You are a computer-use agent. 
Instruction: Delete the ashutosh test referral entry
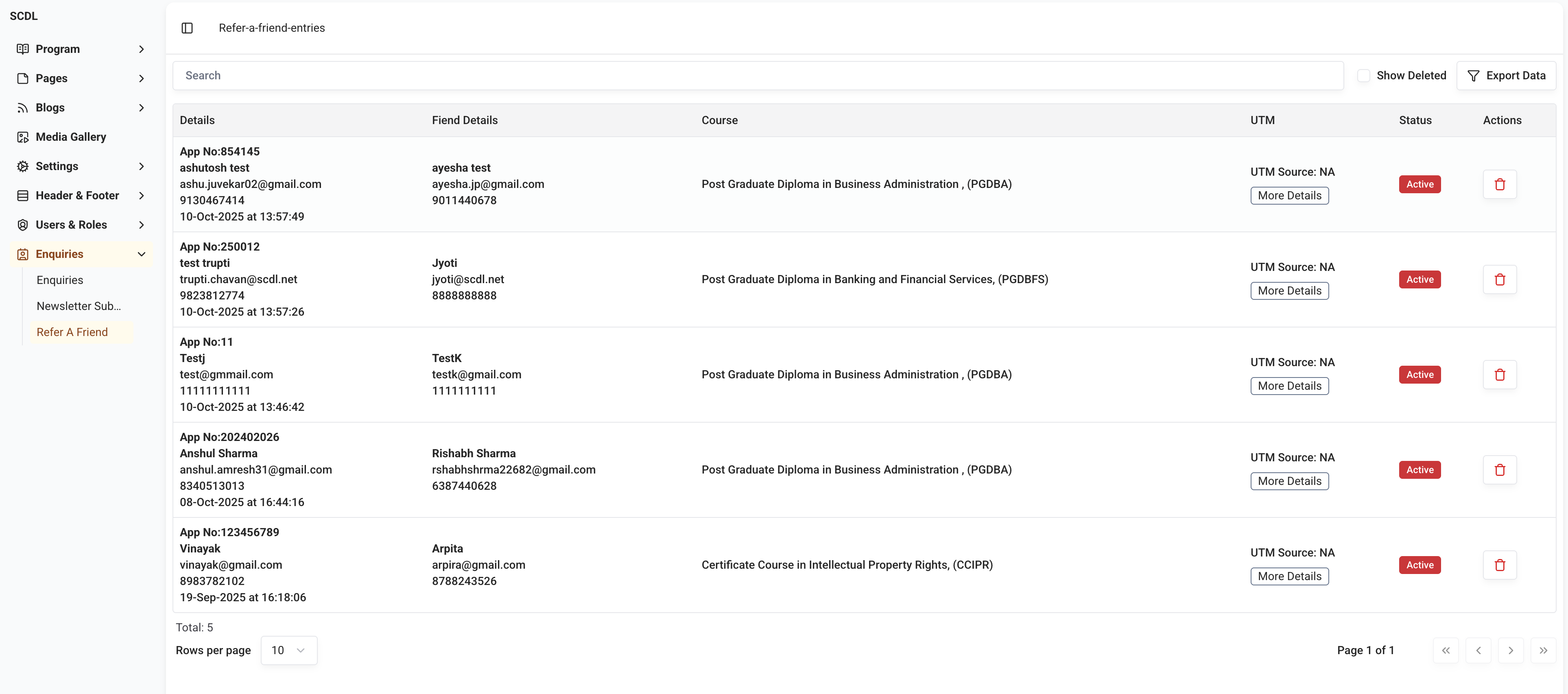pyautogui.click(x=1499, y=184)
